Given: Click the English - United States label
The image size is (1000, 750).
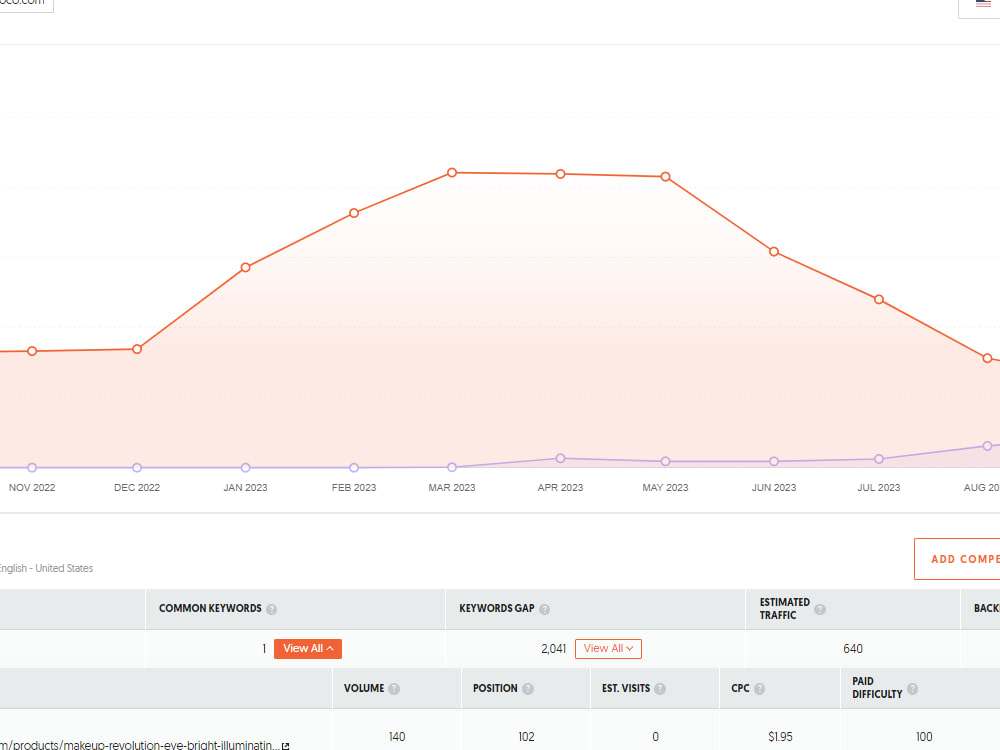Looking at the screenshot, I should [46, 568].
